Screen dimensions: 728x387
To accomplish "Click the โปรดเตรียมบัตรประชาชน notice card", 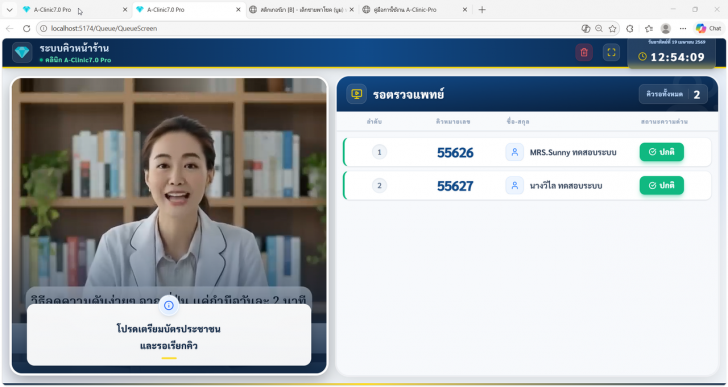I will click(169, 335).
